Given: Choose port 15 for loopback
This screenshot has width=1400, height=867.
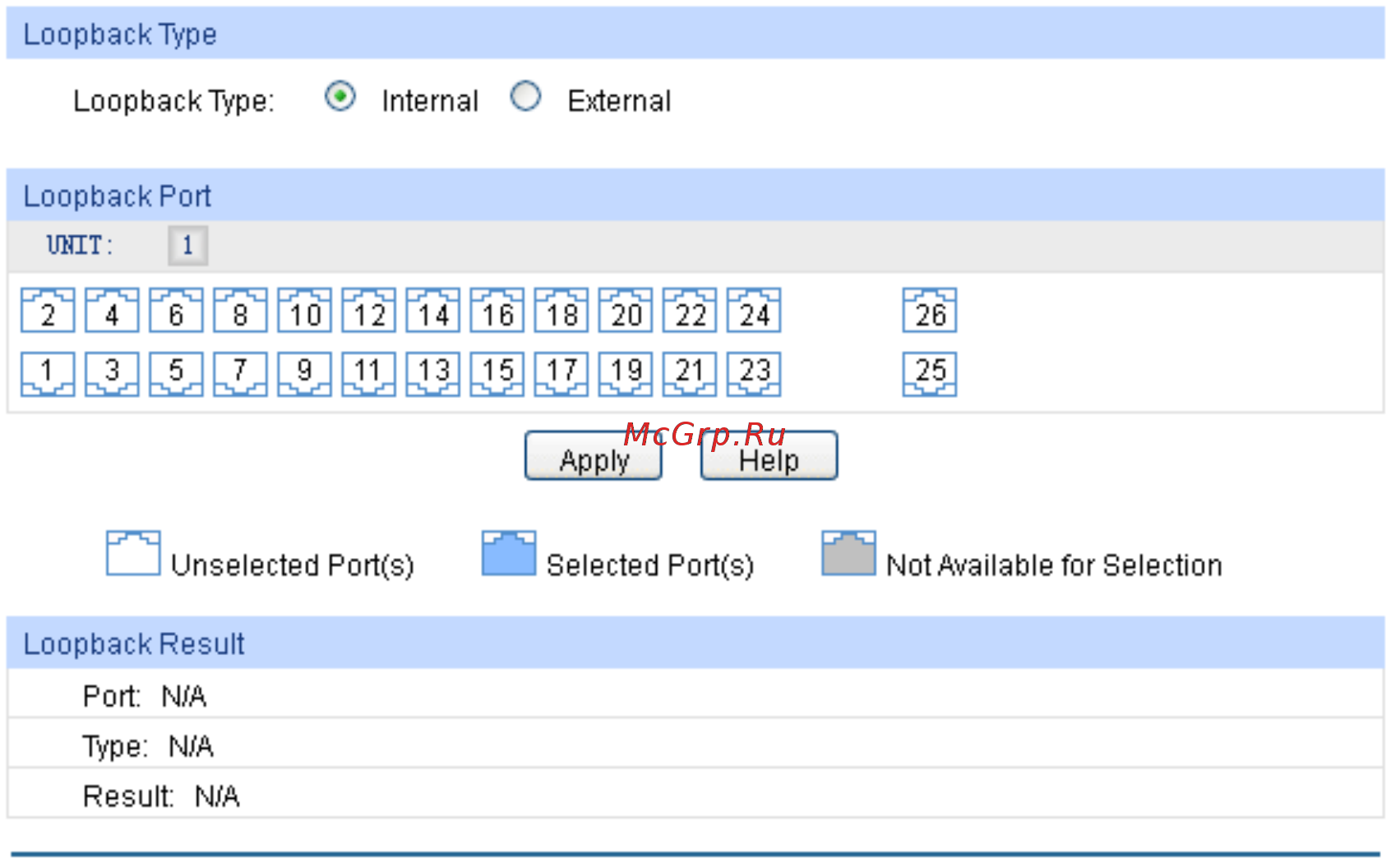Looking at the screenshot, I should (497, 374).
